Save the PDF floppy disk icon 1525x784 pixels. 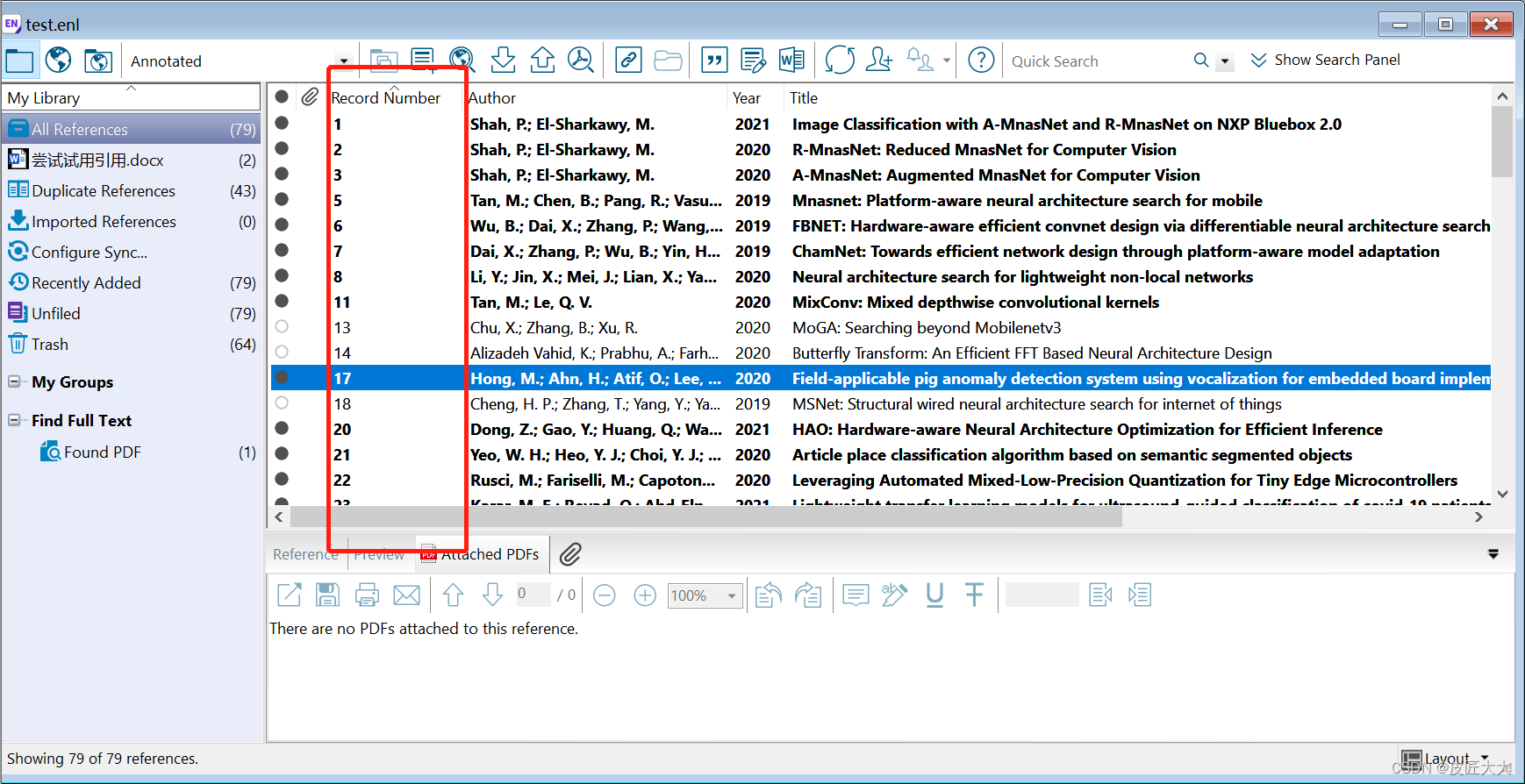(x=327, y=595)
